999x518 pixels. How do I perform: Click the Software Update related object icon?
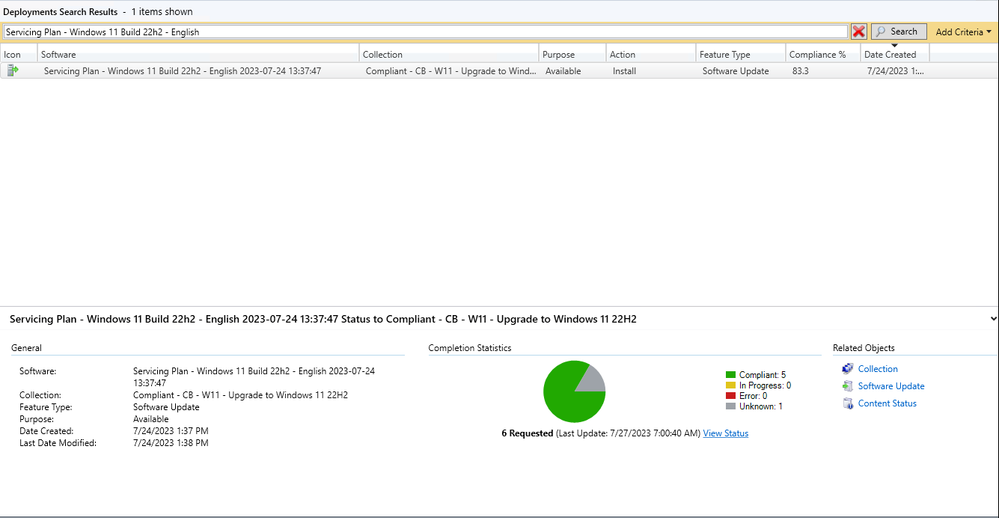(847, 386)
